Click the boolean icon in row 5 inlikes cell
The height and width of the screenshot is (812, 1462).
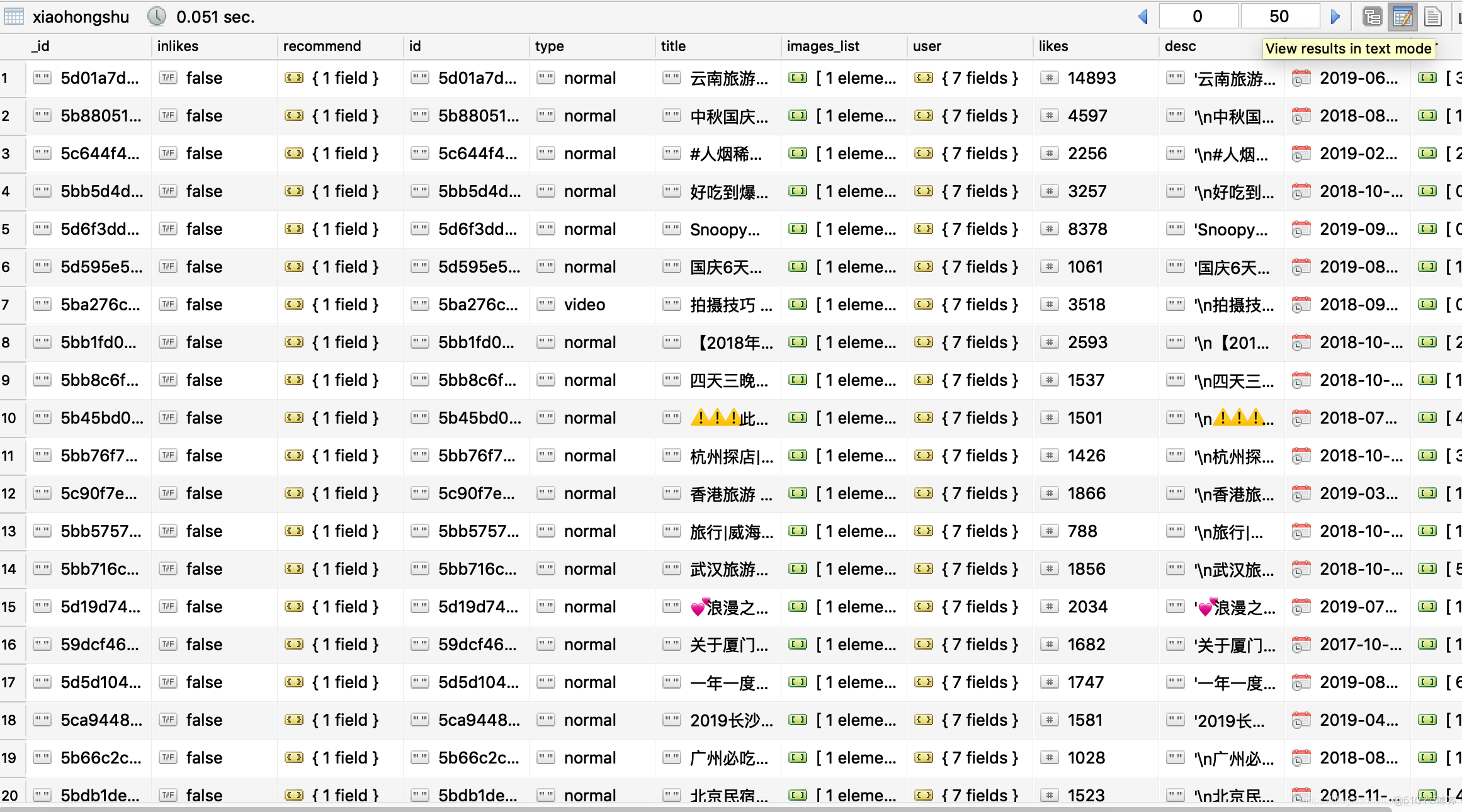point(168,229)
